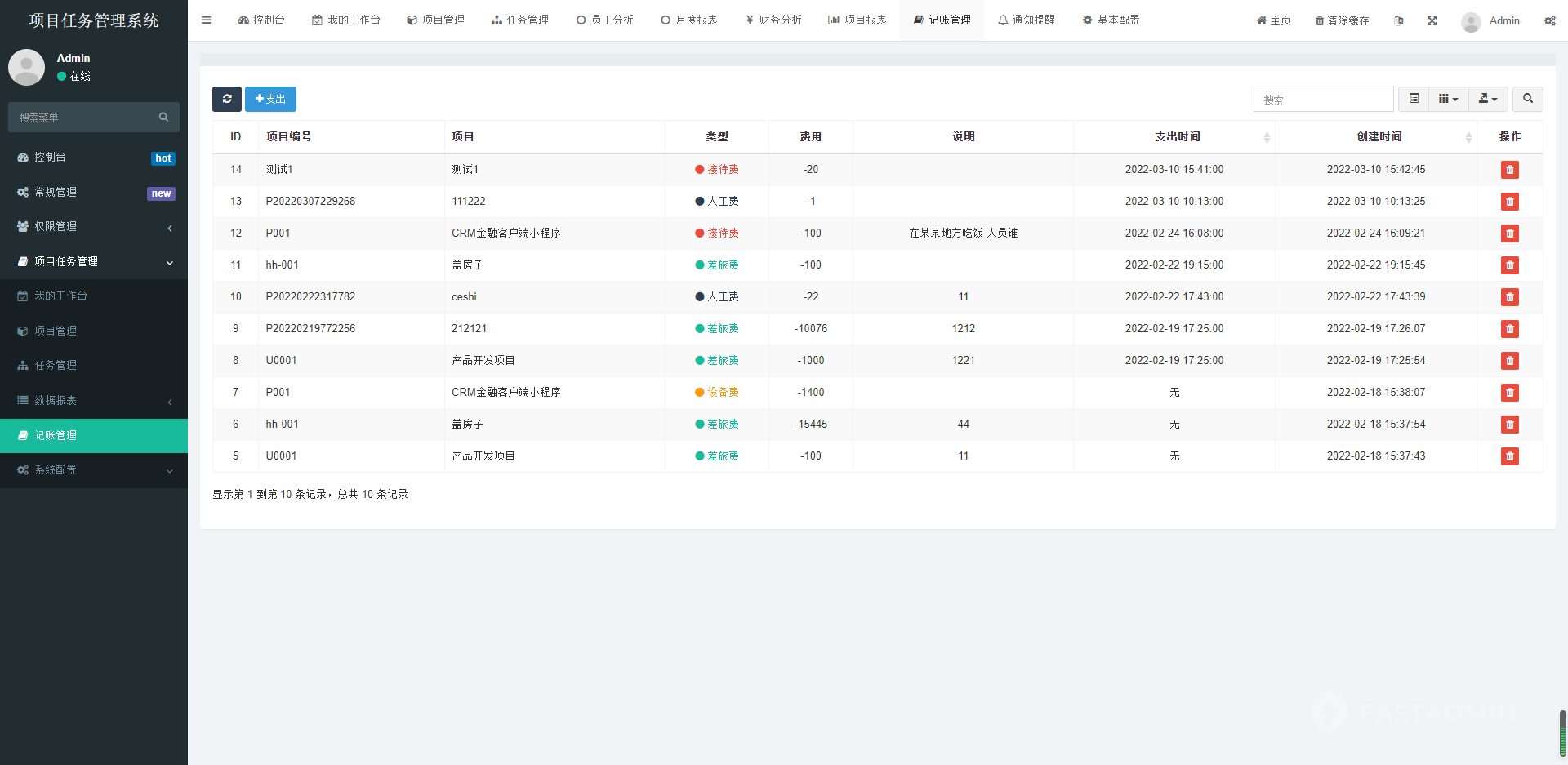Delete record with ID 14 using red trash button
1568x765 pixels.
click(x=1509, y=170)
